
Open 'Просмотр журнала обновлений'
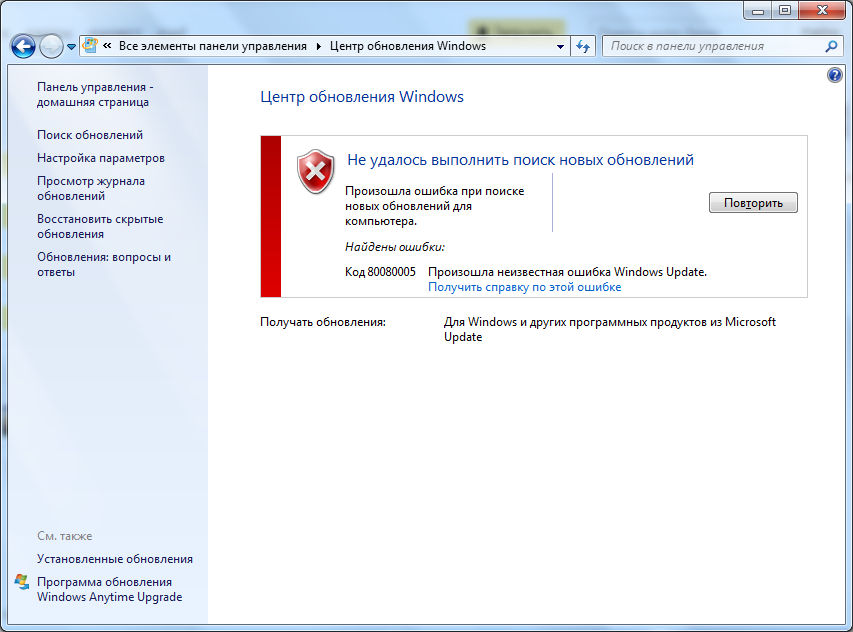91,188
